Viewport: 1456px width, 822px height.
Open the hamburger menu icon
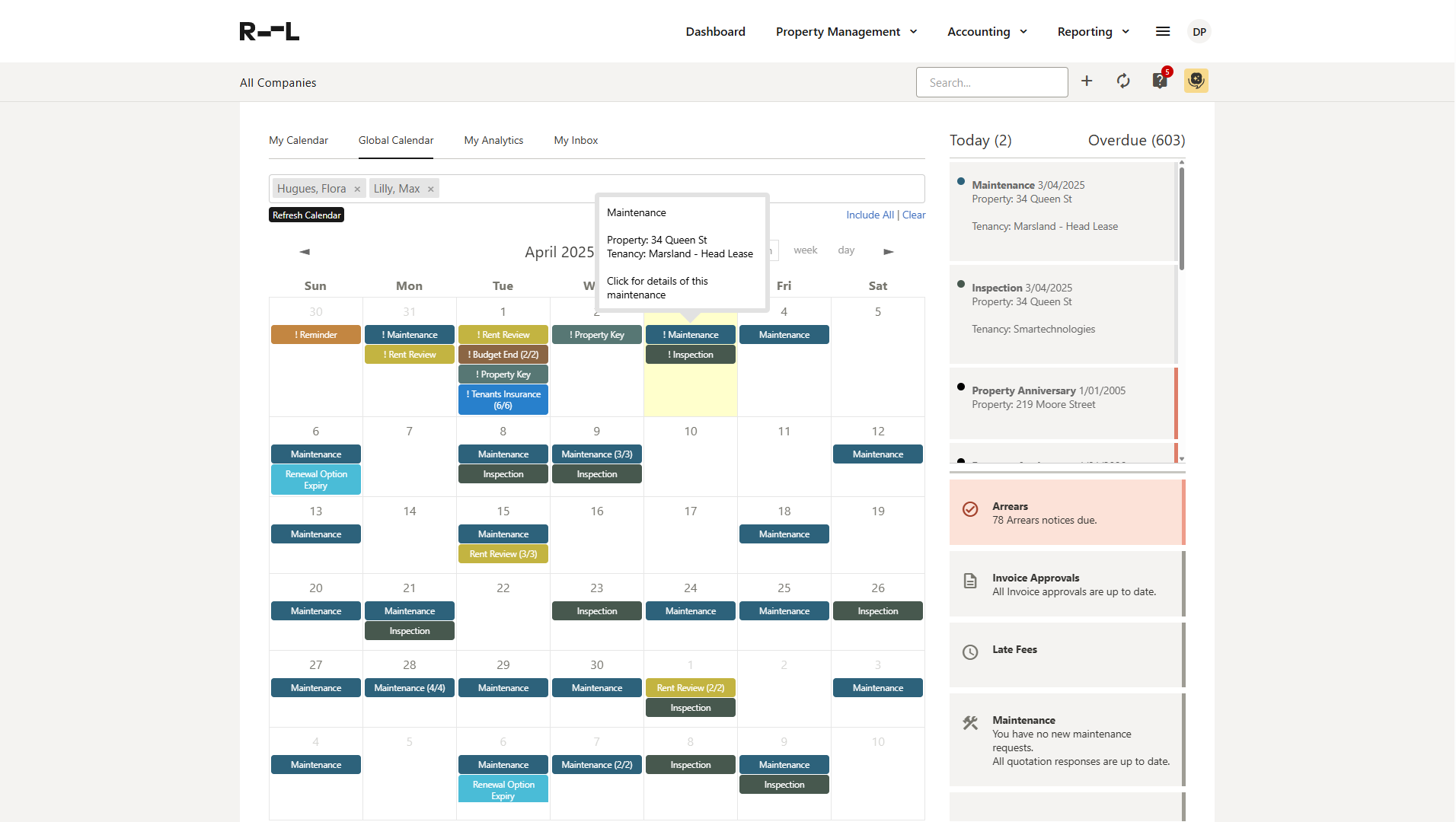pyautogui.click(x=1163, y=32)
